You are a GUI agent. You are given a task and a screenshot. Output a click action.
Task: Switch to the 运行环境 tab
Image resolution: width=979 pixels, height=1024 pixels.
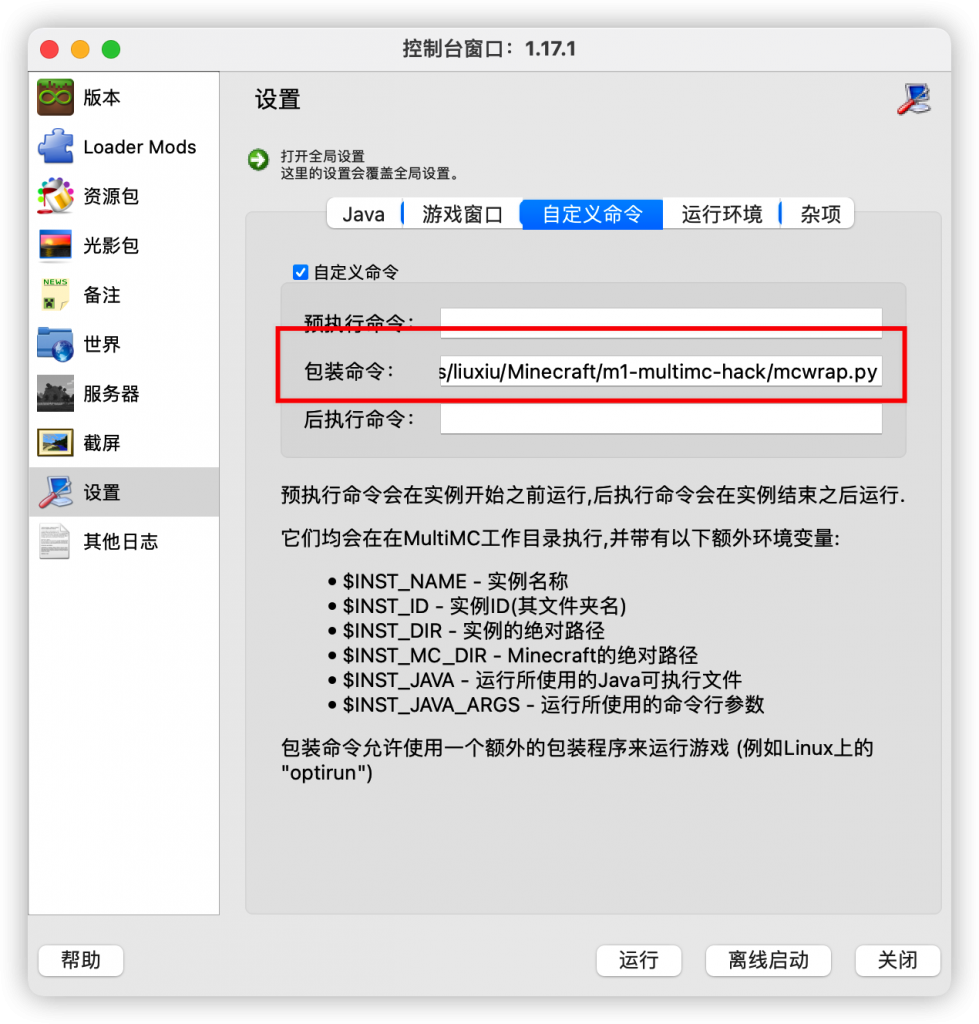(x=721, y=214)
